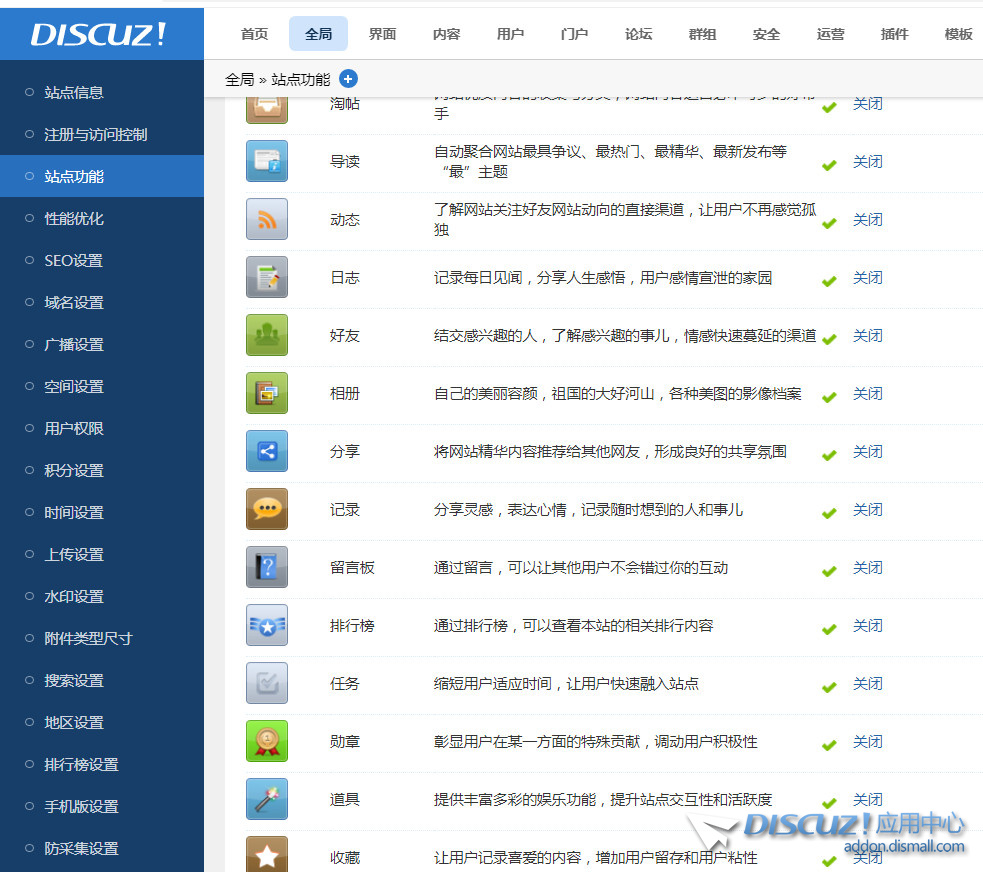Click the Discuz! logo
This screenshot has width=983, height=872.
(x=99, y=35)
